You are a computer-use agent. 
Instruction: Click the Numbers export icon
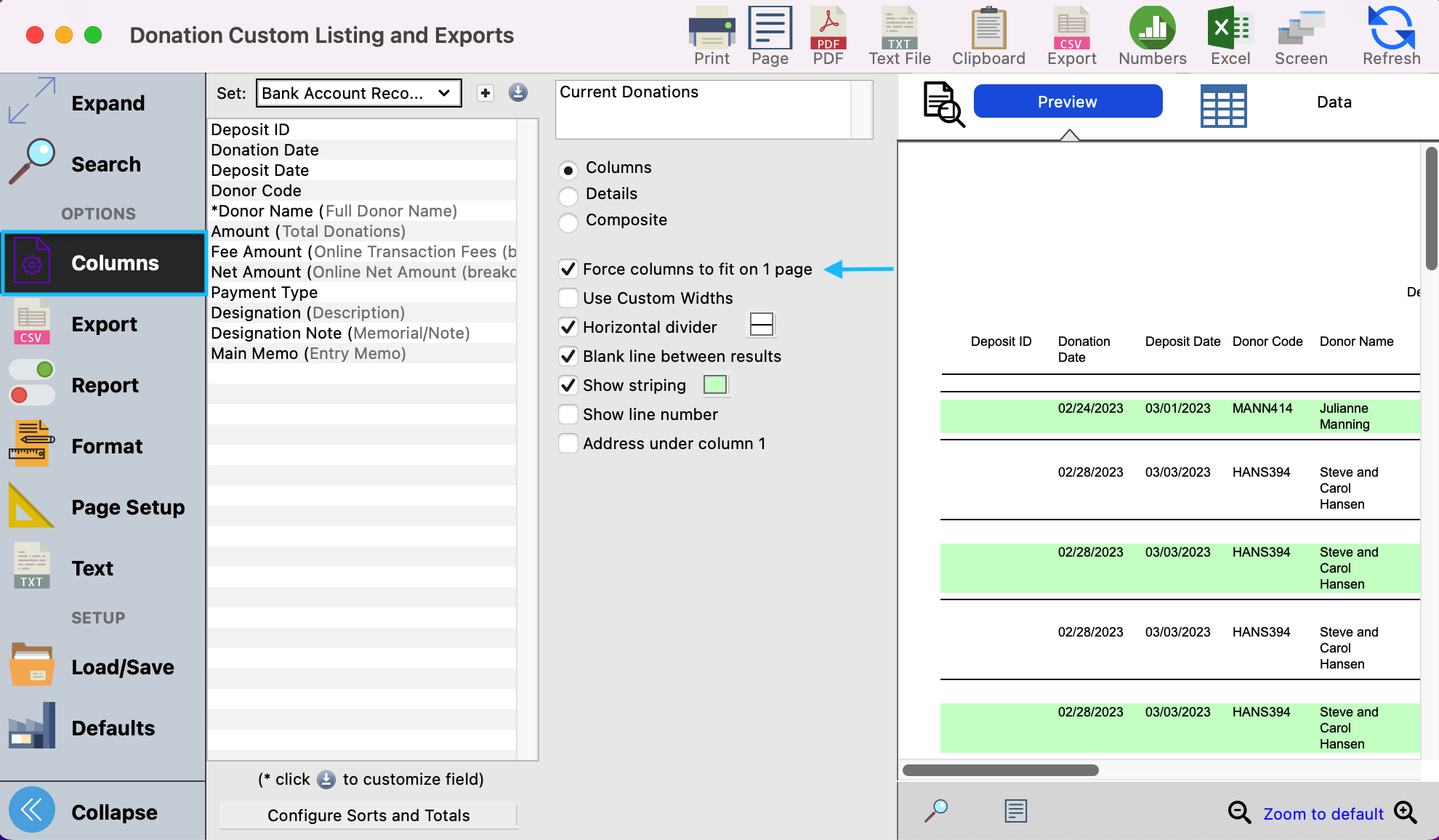point(1152,36)
